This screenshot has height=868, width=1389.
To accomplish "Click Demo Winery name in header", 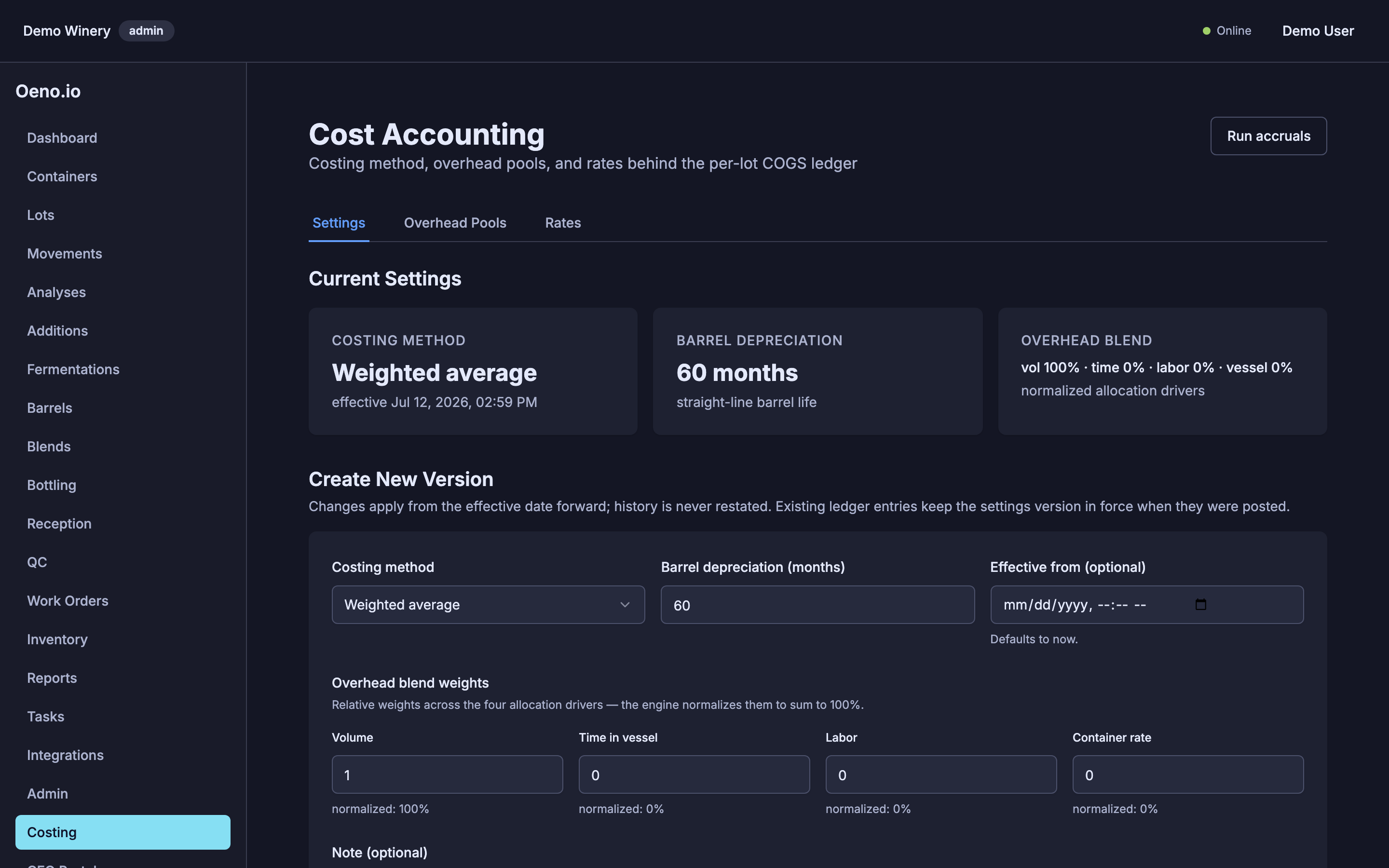I will click(67, 31).
